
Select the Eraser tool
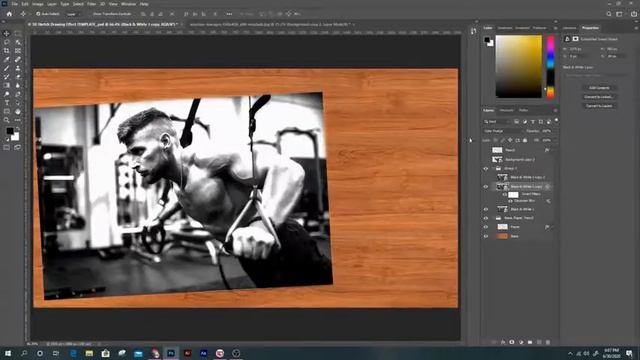18,77
